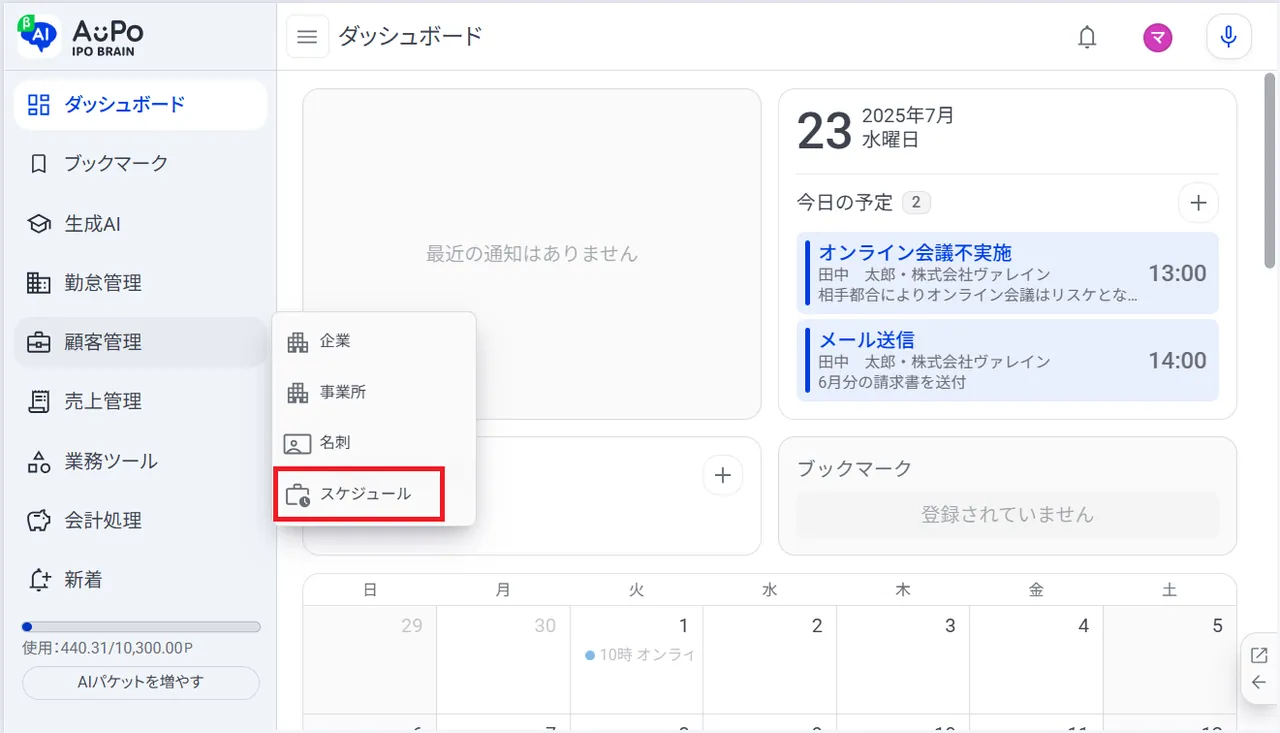
Task: Click the AuPo IPO BRAIN logo
Action: pos(82,36)
